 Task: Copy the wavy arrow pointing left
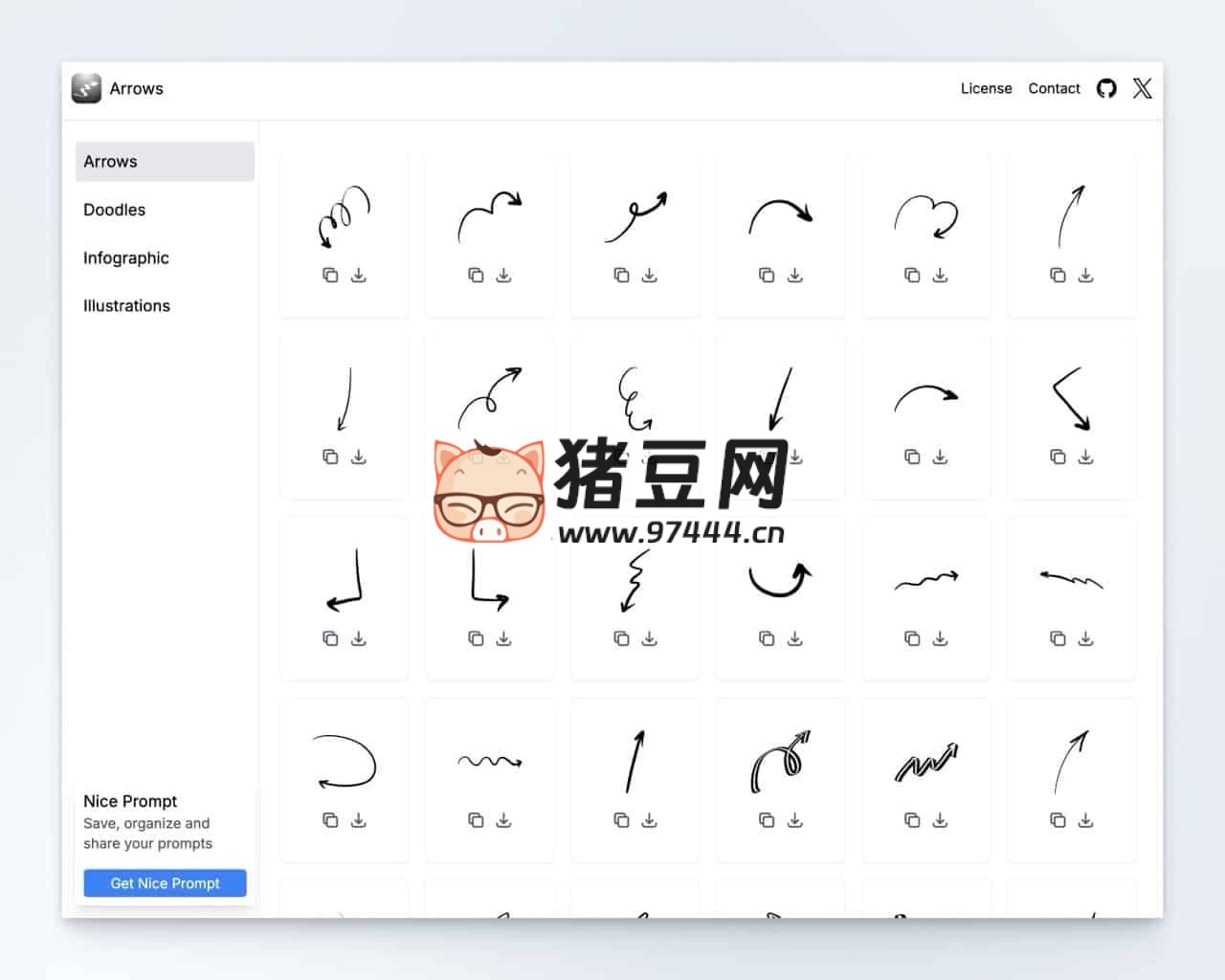1058,638
